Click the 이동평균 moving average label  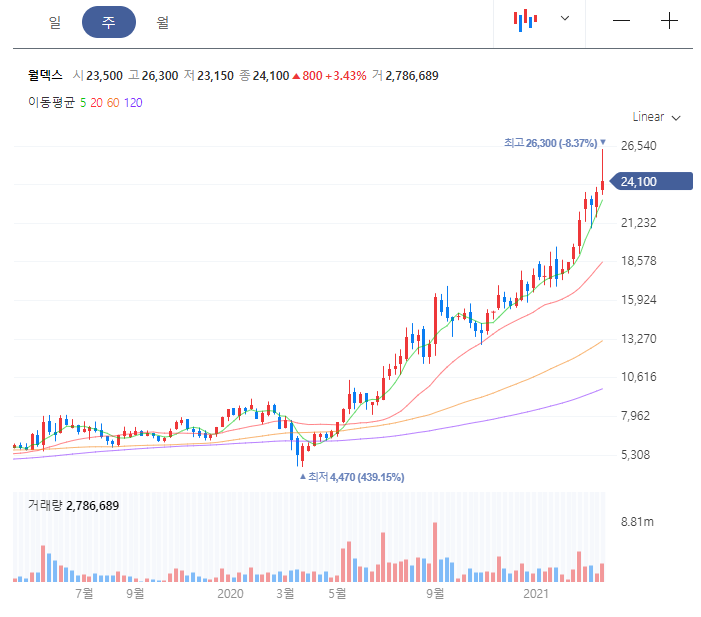51,102
